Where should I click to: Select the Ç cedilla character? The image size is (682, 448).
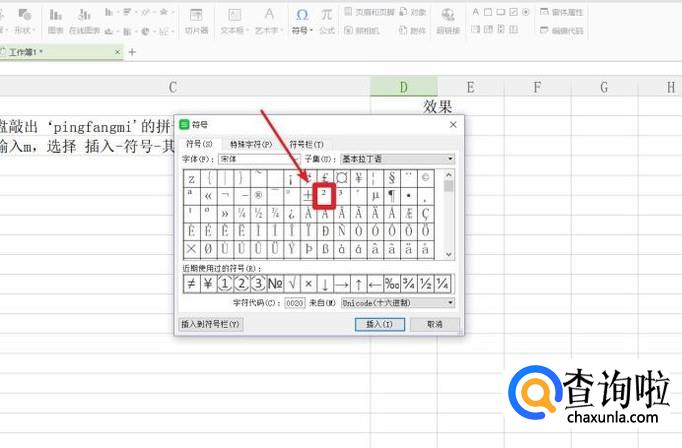pos(425,214)
